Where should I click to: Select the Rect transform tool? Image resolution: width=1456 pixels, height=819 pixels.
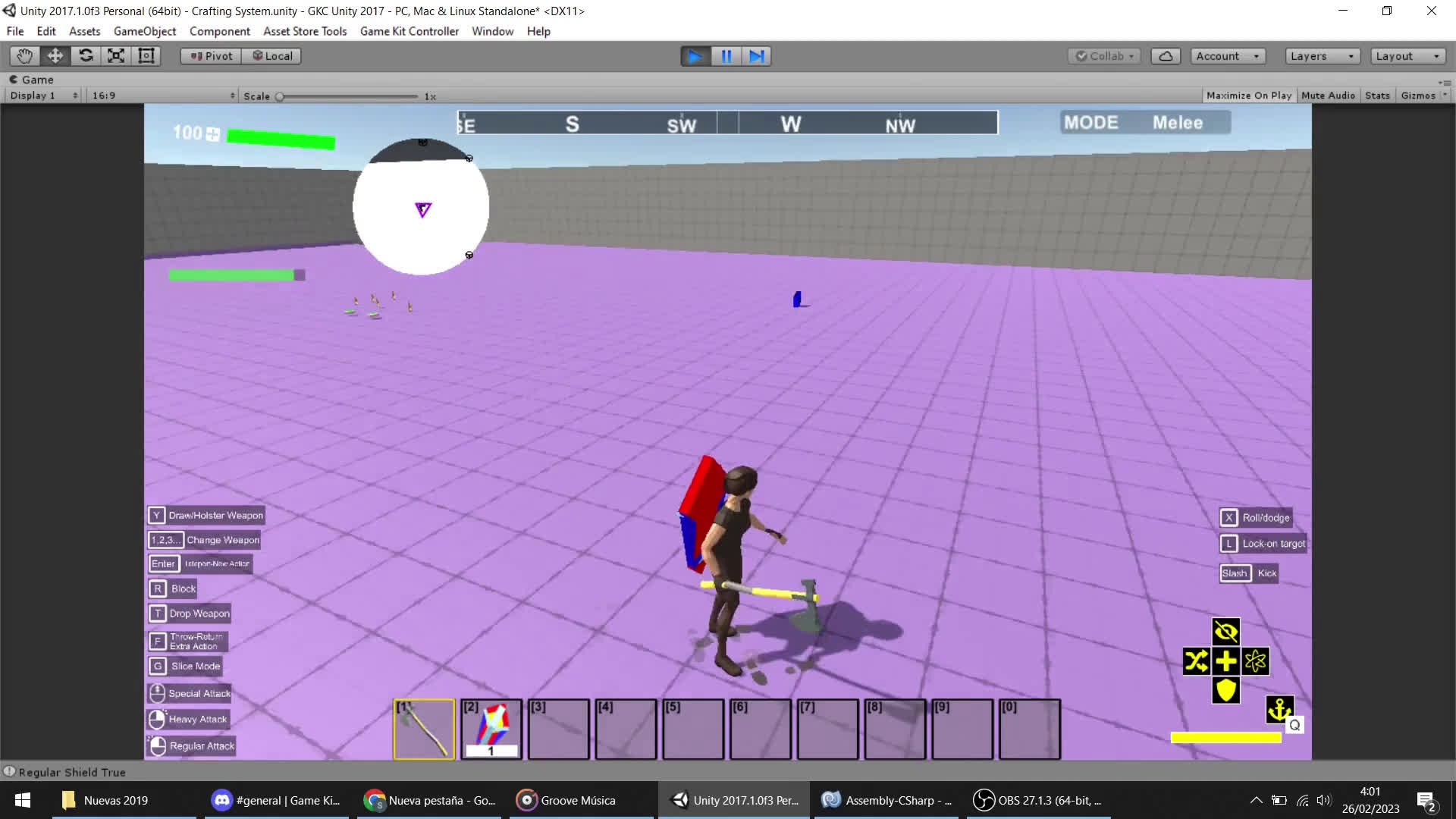(146, 55)
